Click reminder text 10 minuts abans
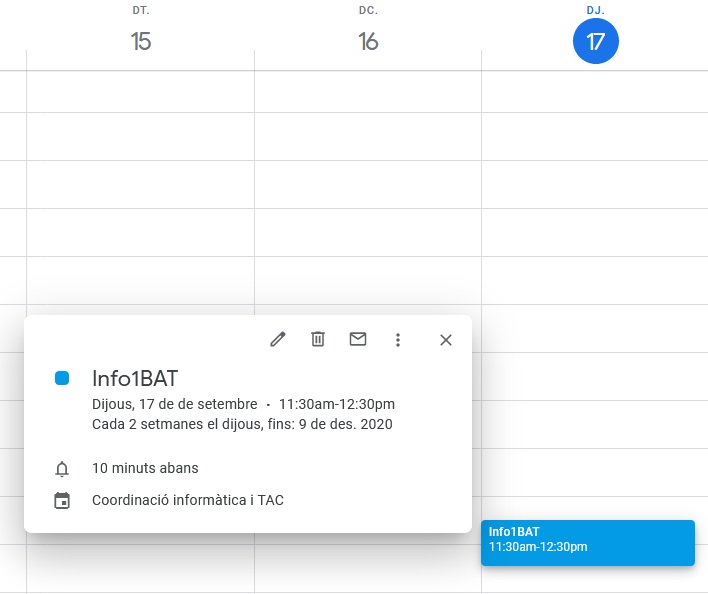The height and width of the screenshot is (594, 708). [145, 468]
